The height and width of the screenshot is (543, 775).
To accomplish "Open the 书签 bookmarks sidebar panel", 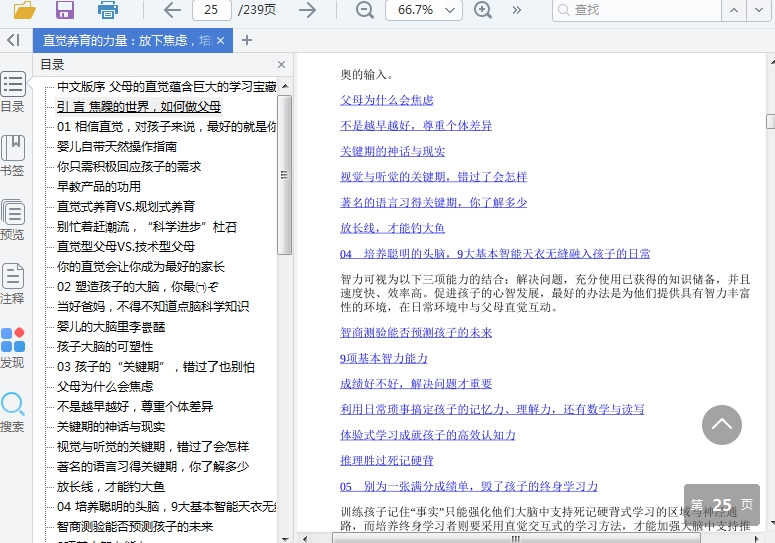I will (12, 156).
